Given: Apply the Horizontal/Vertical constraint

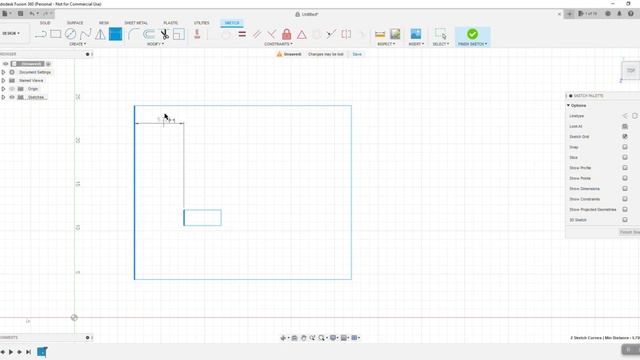Looking at the screenshot, I should (x=197, y=34).
